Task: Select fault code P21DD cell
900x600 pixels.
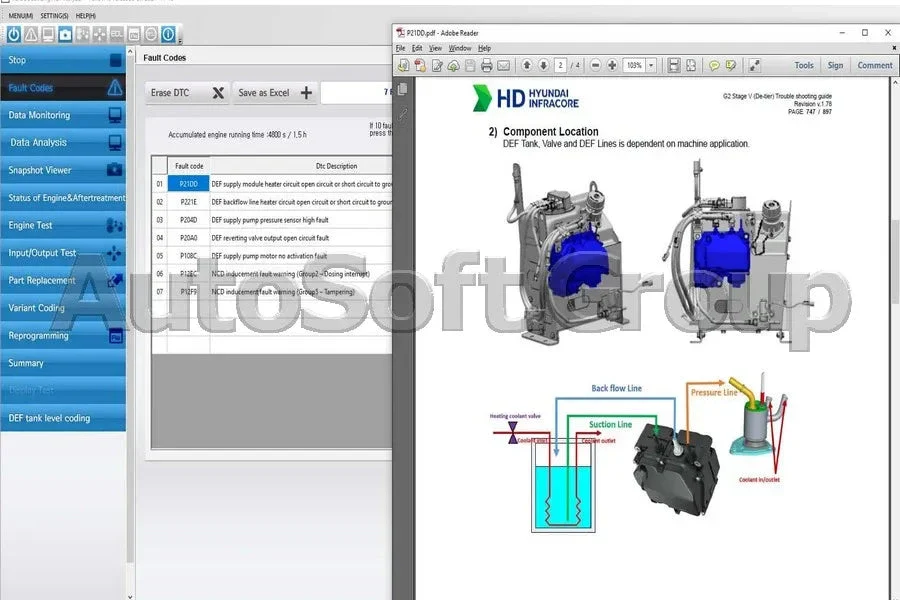Action: pos(188,184)
